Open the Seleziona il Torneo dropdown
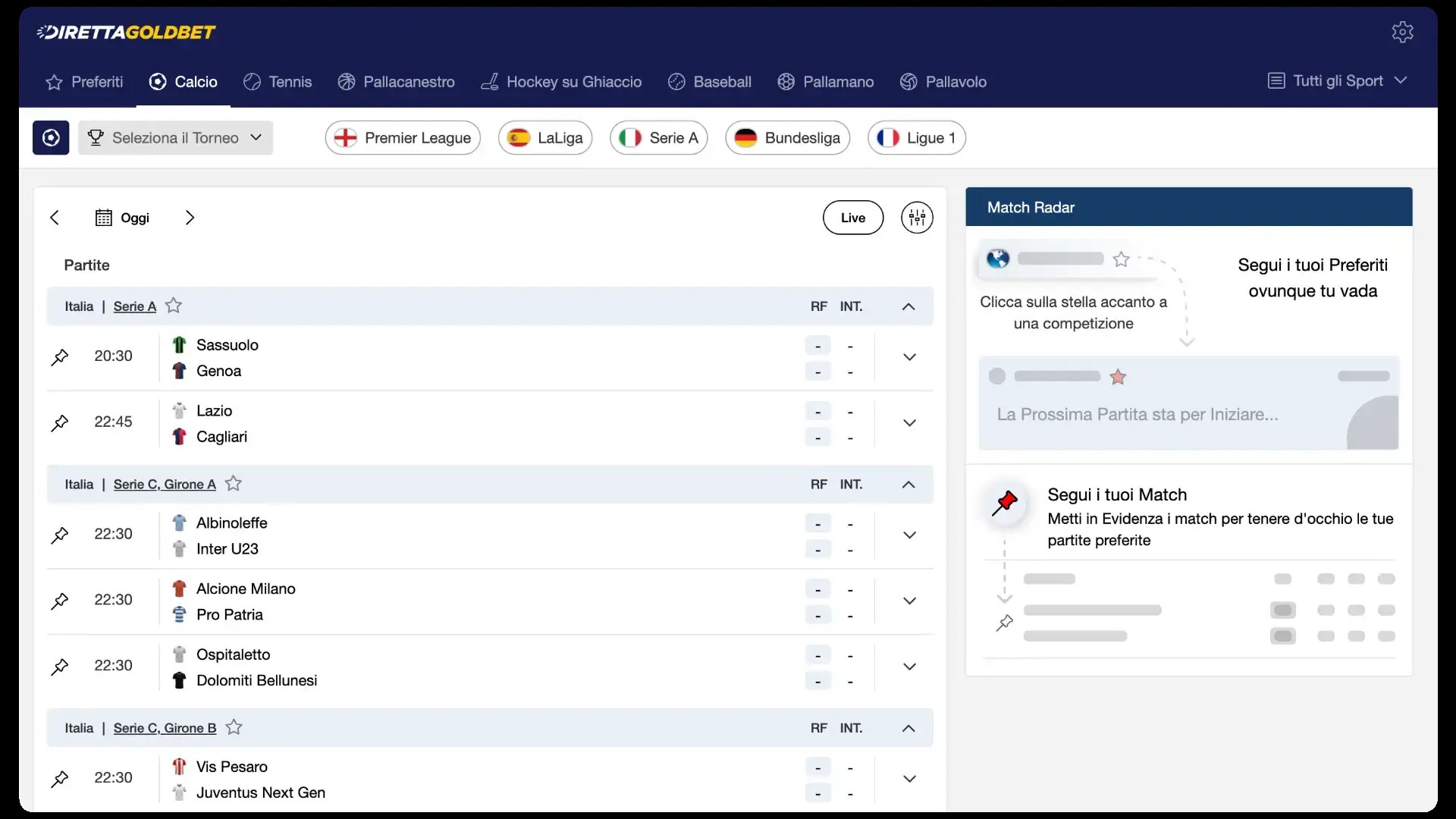1456x819 pixels. 175,138
